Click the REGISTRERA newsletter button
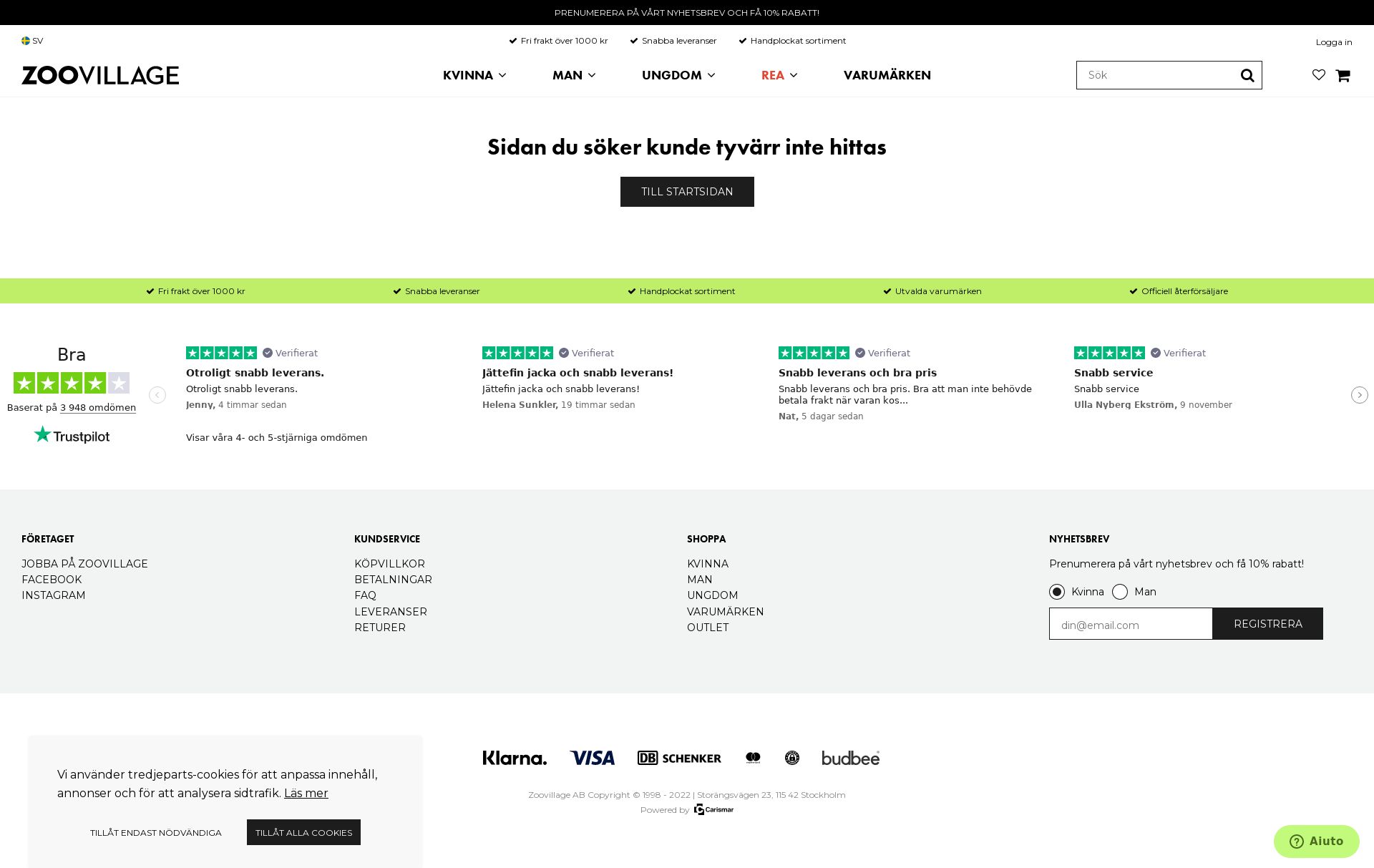Viewport: 1374px width, 868px height. pyautogui.click(x=1268, y=624)
